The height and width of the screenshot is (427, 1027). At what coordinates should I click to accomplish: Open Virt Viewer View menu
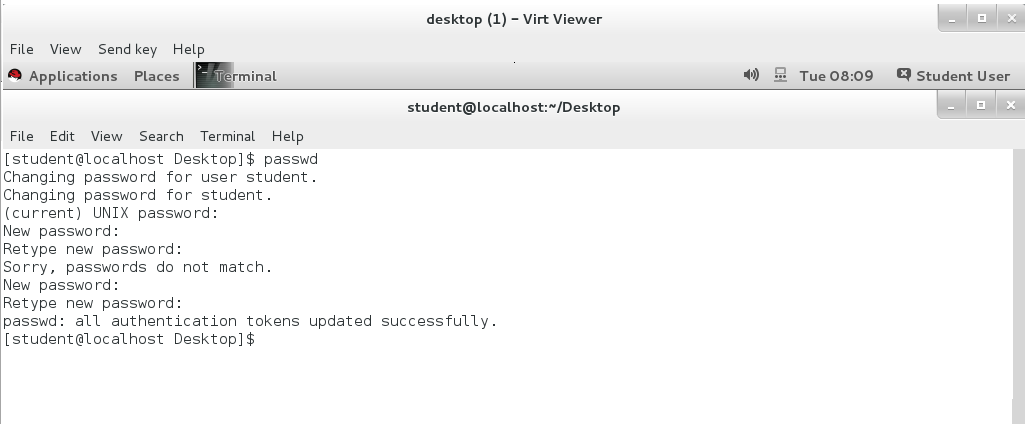click(x=65, y=49)
